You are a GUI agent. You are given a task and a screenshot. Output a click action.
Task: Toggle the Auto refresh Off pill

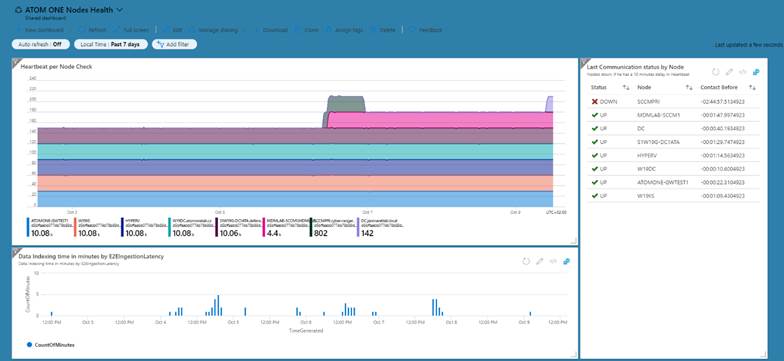pos(40,44)
